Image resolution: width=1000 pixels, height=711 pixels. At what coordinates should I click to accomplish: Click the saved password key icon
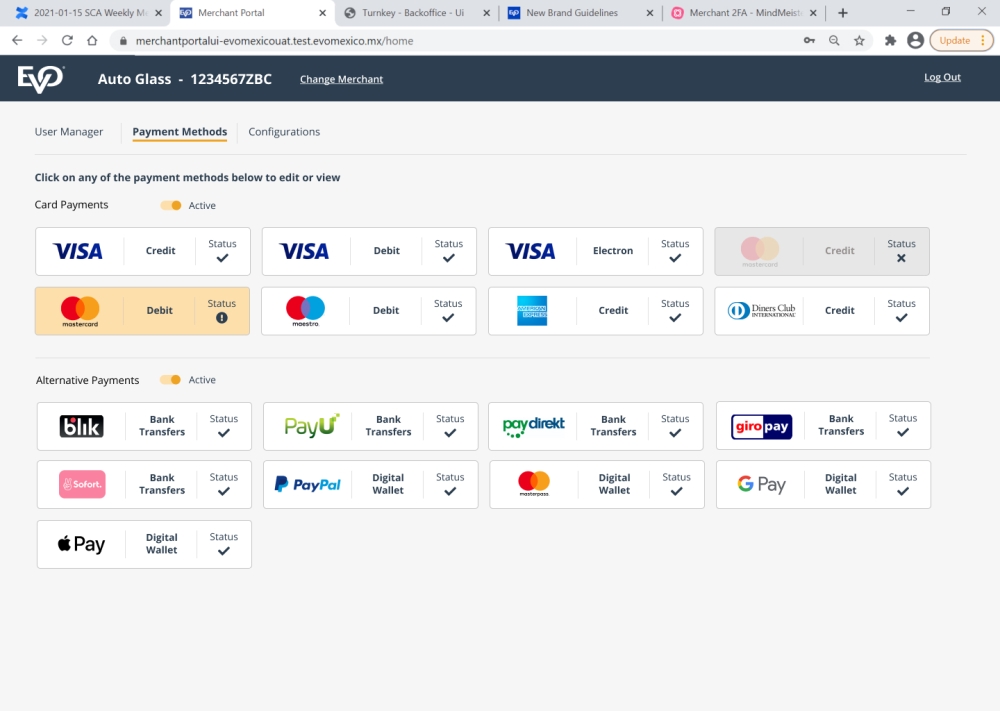click(x=809, y=40)
